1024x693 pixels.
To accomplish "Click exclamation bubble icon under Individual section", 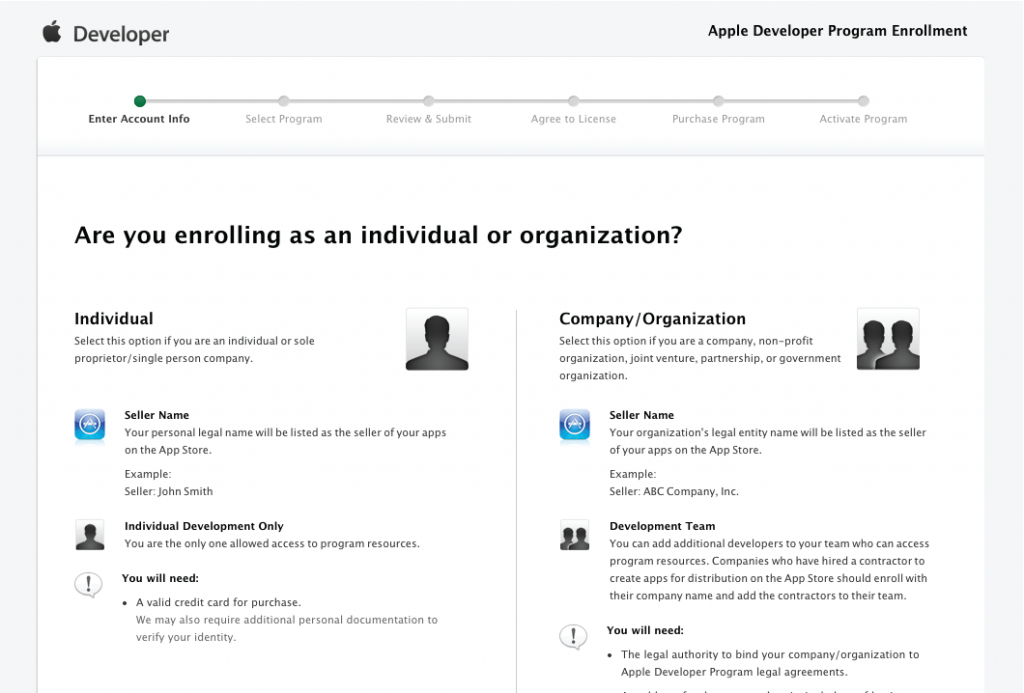I will [x=88, y=585].
